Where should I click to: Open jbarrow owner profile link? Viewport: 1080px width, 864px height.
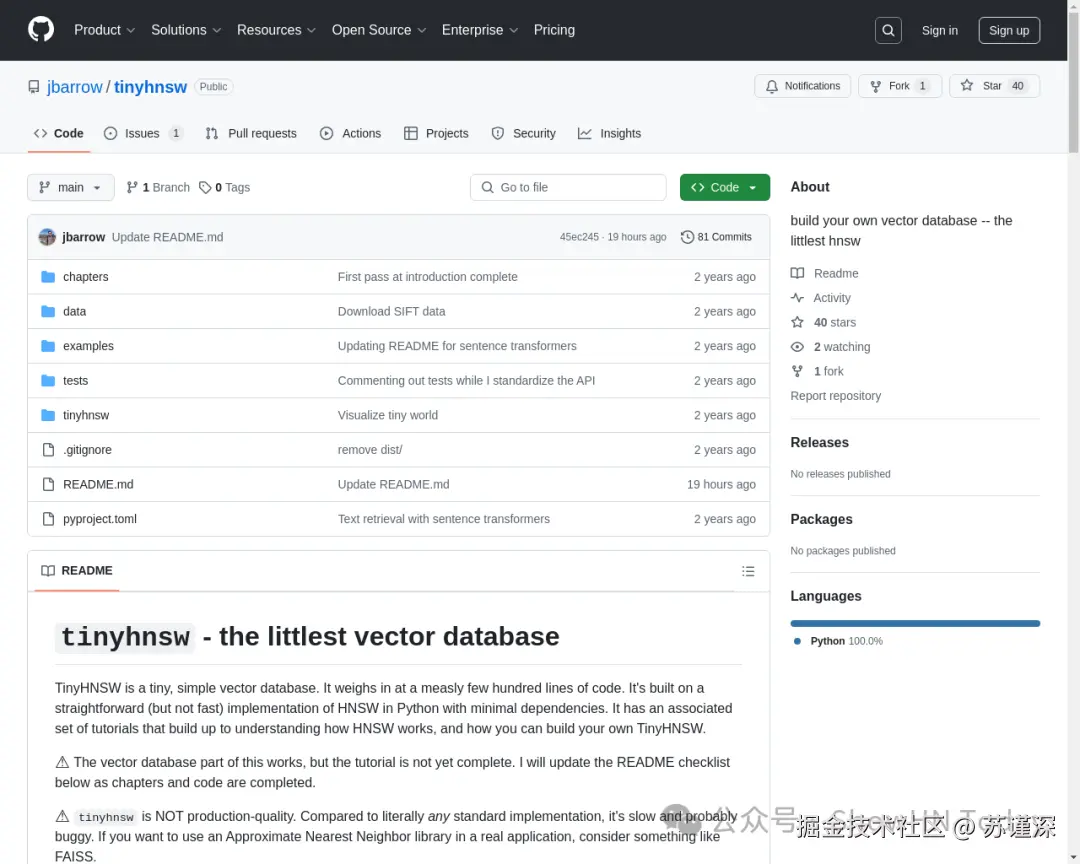point(74,87)
